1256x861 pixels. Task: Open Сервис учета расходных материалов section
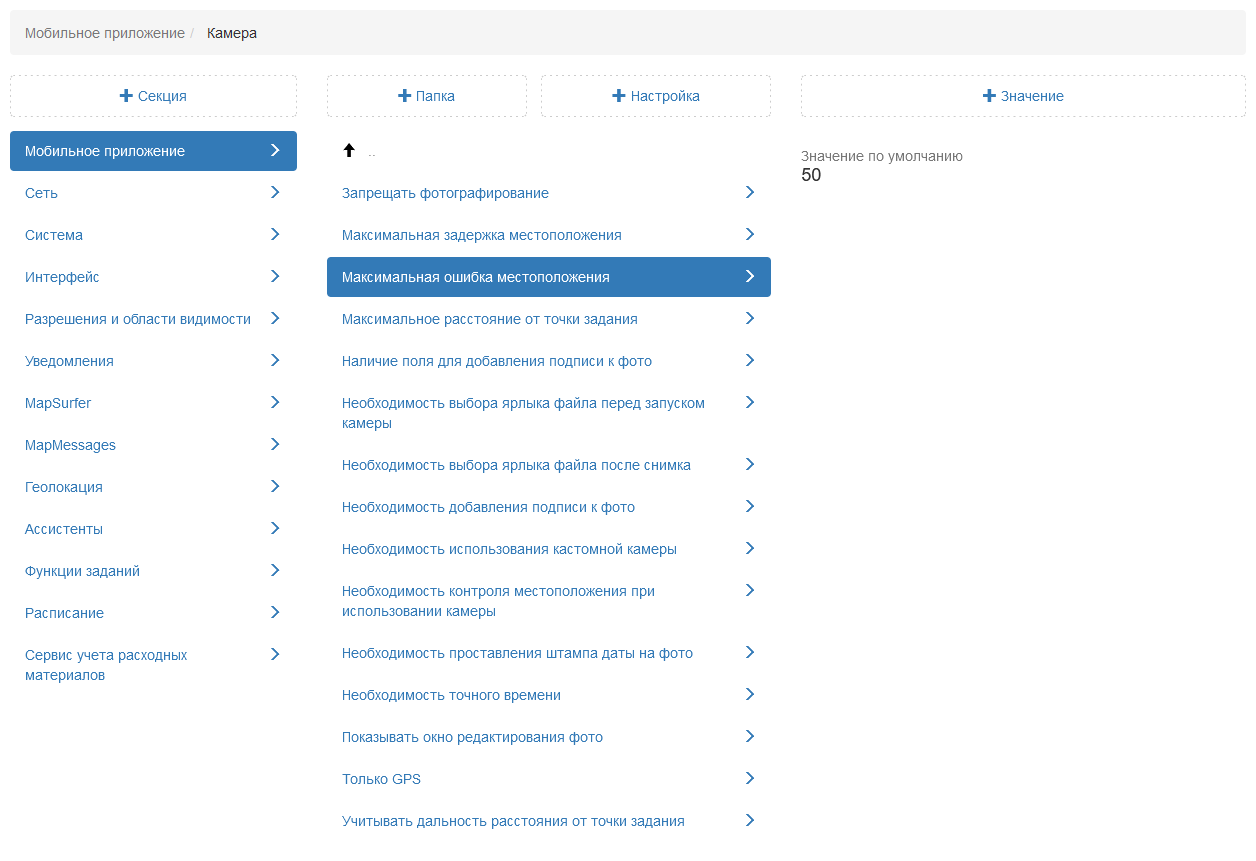point(153,665)
